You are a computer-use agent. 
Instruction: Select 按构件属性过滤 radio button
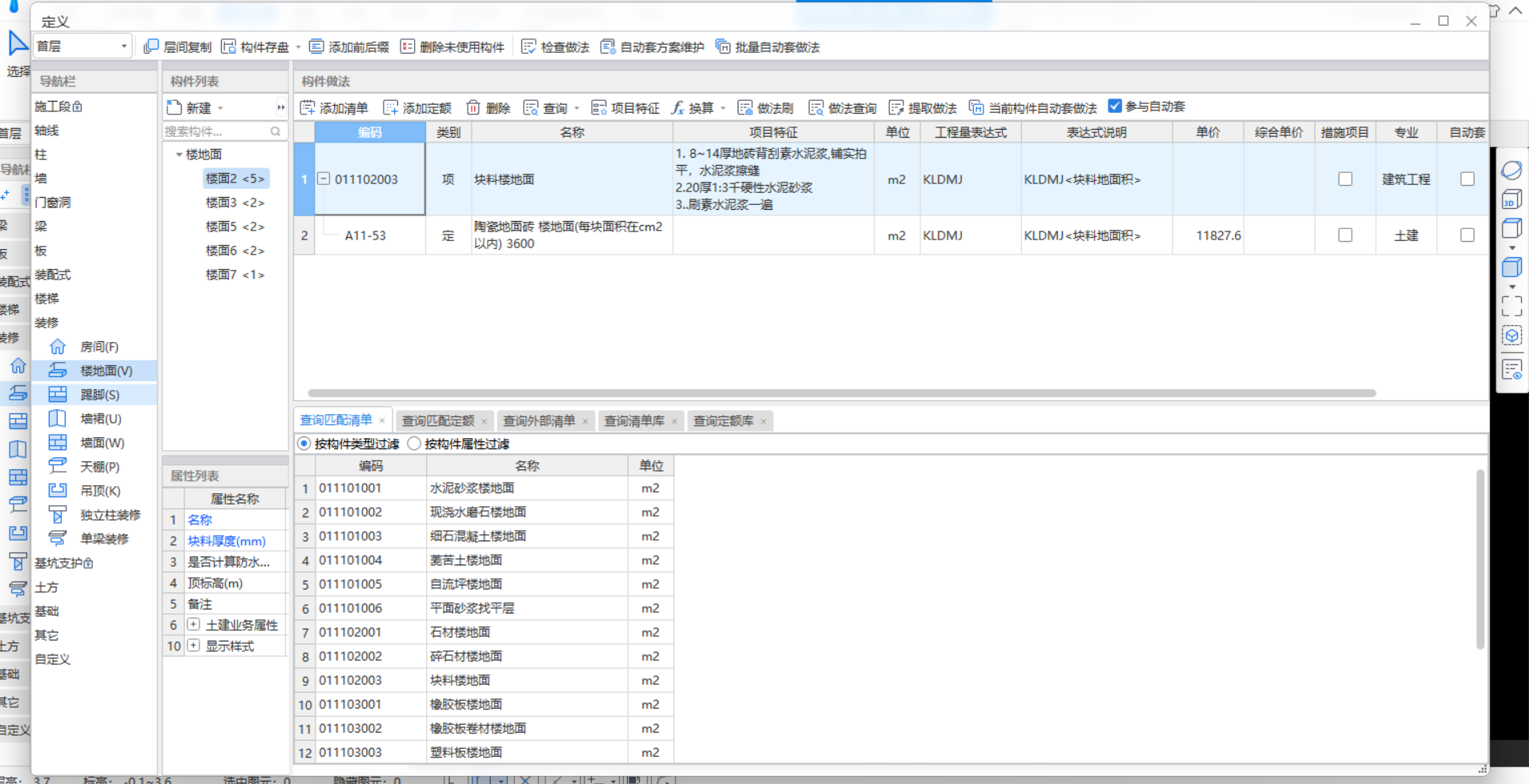[x=414, y=444]
